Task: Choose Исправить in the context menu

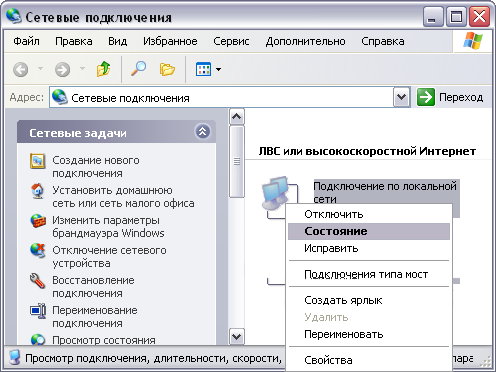Action: 369,248
